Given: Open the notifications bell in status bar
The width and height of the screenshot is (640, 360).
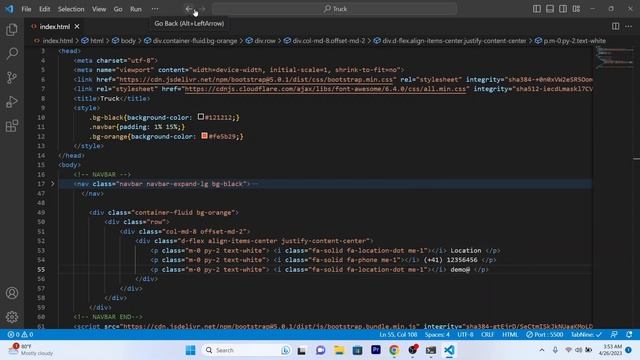Looking at the screenshot, I should [629, 334].
